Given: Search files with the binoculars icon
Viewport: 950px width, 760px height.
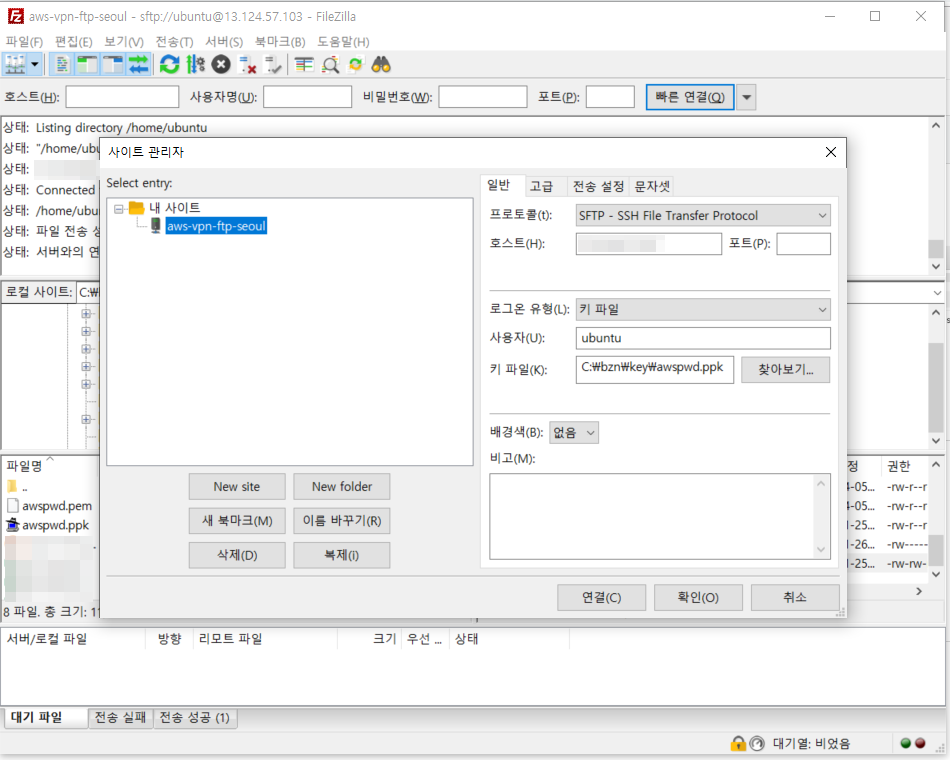Looking at the screenshot, I should [x=381, y=64].
